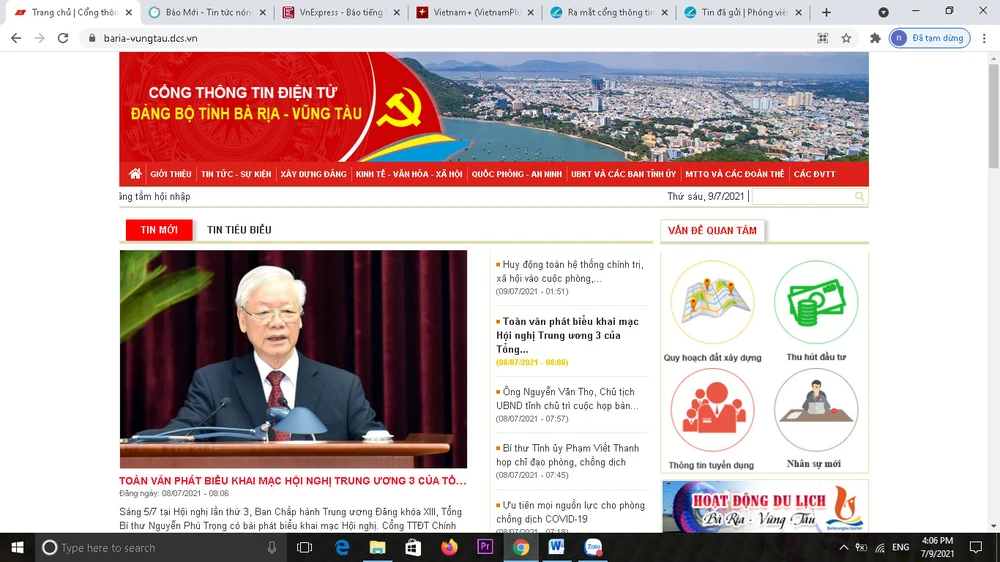
Task: Open the tab search dropdown arrow in Chrome
Action: click(883, 12)
